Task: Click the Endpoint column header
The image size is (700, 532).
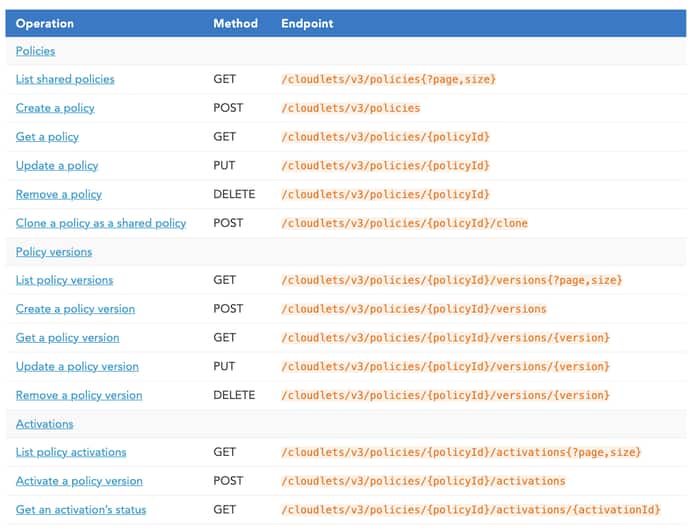Action: 308,23
